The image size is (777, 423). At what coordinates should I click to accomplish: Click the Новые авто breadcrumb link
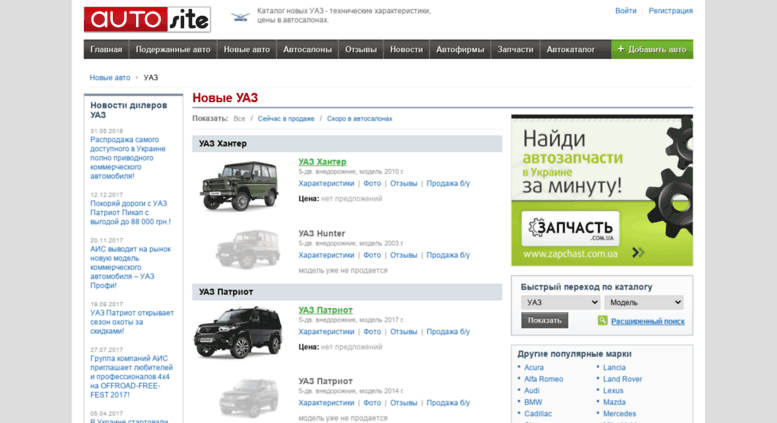click(x=110, y=78)
